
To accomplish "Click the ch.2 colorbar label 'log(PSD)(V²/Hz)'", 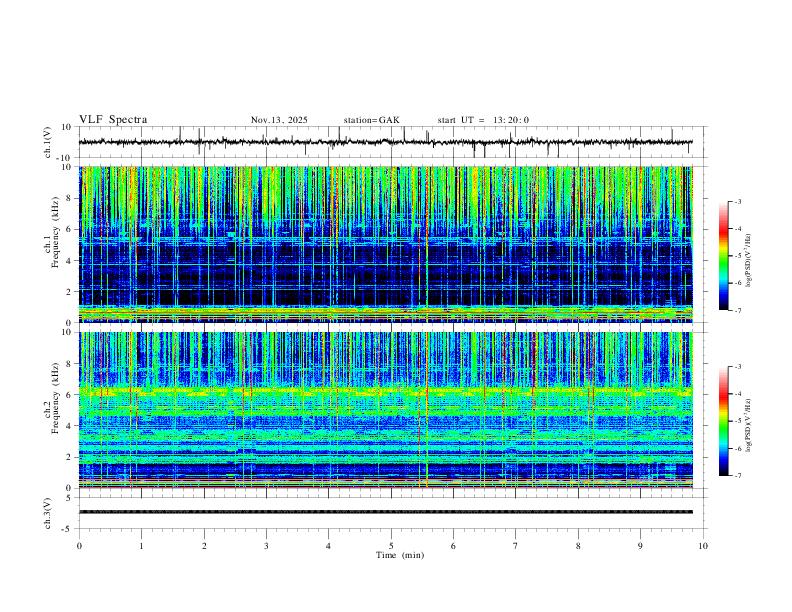I will coord(749,425).
